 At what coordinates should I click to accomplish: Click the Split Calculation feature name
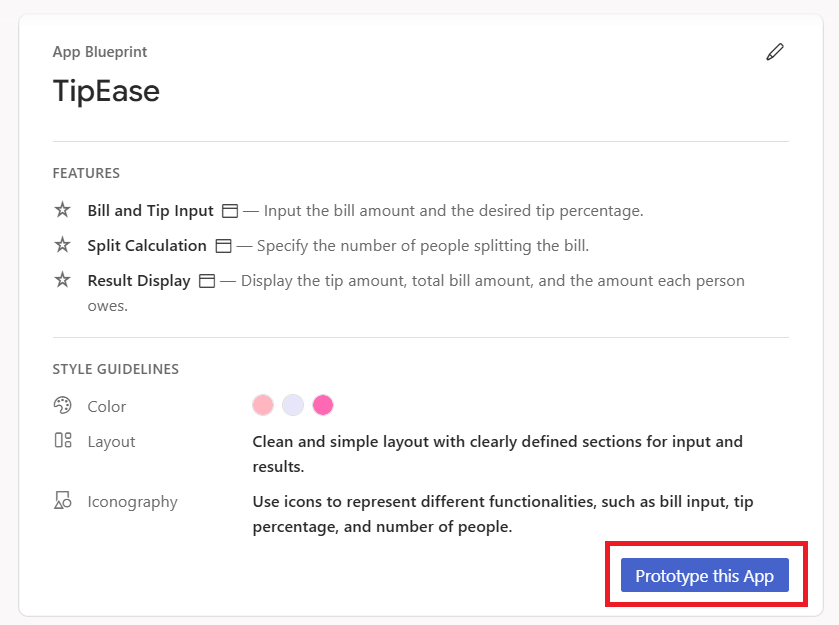point(147,246)
